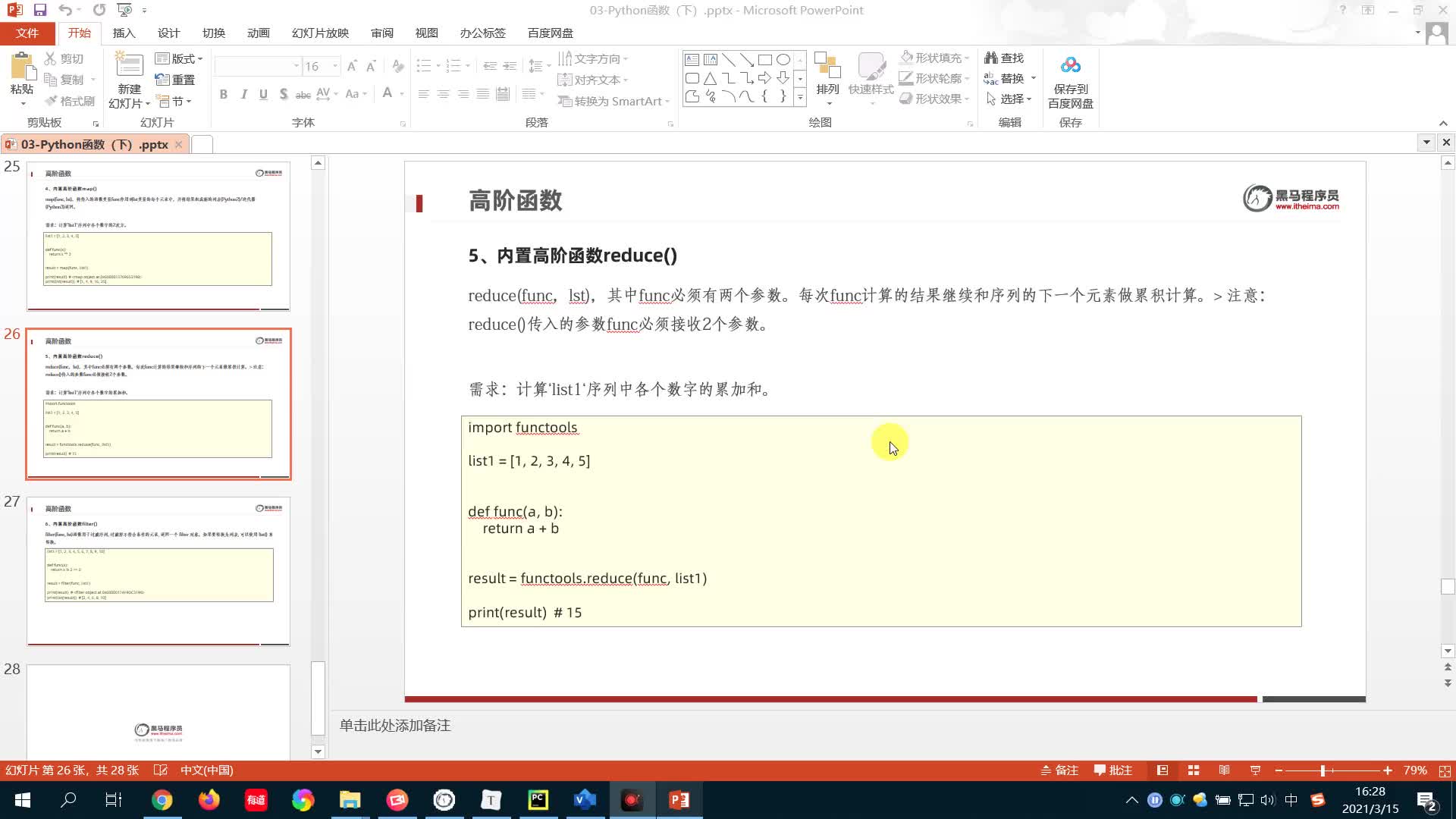Screen dimensions: 1456x819
Task: Open the Section (节) dropdown
Action: [x=174, y=101]
